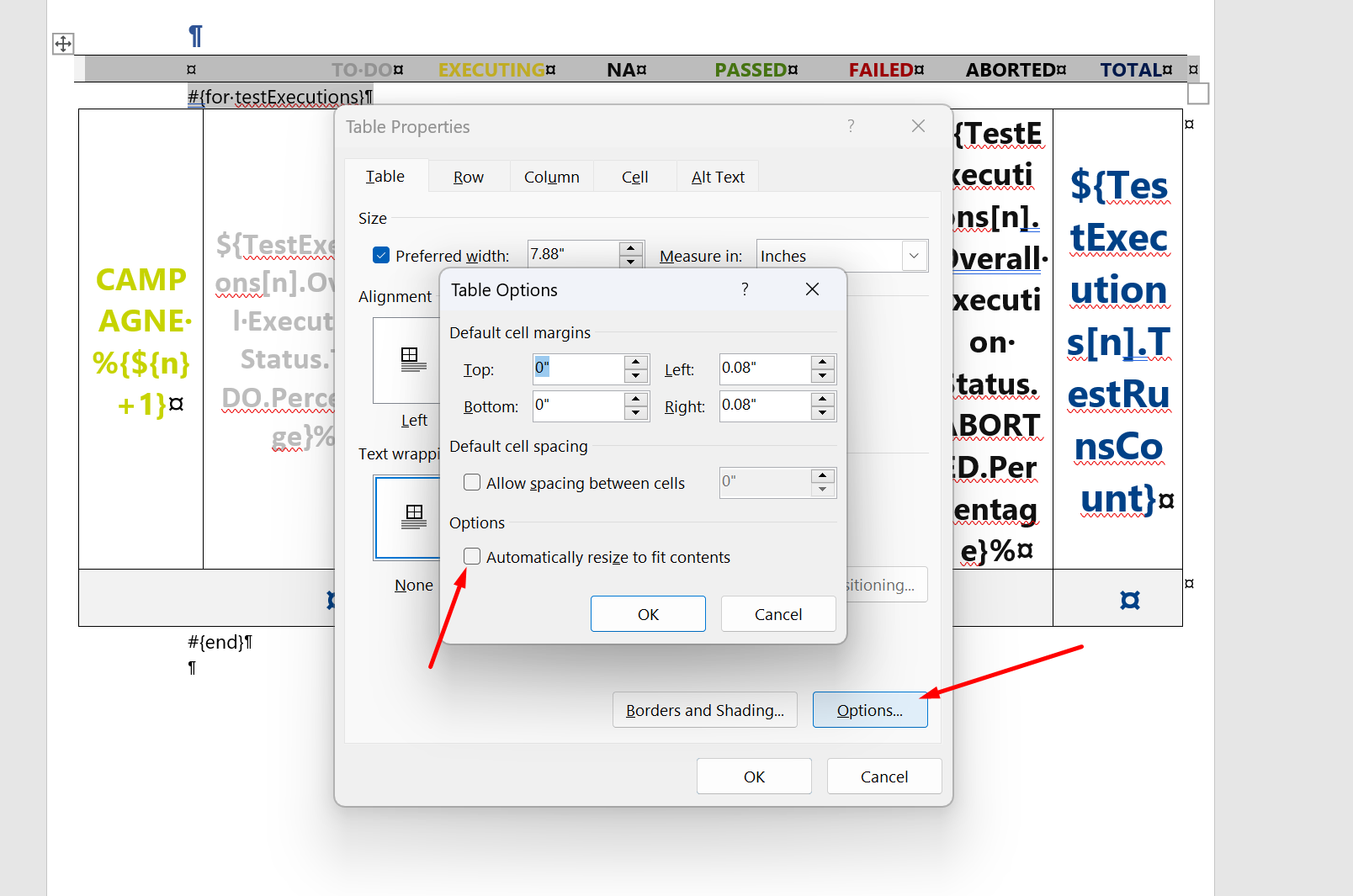Expand the Measure in dropdown

[x=914, y=256]
